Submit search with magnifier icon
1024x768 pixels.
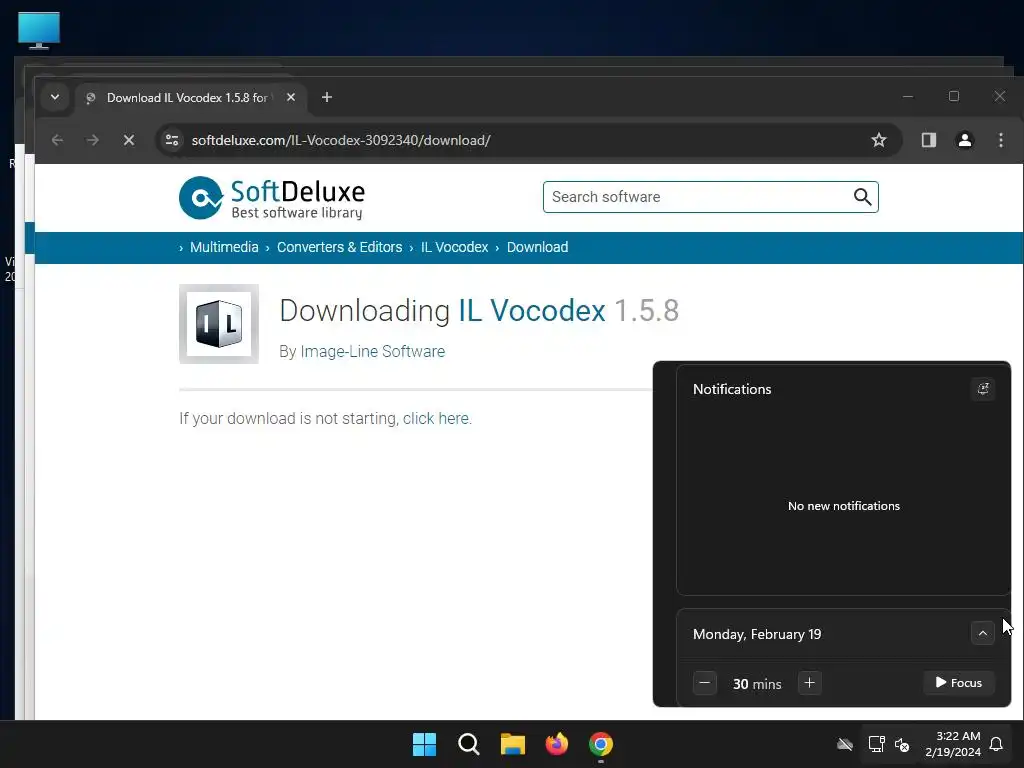click(x=862, y=197)
